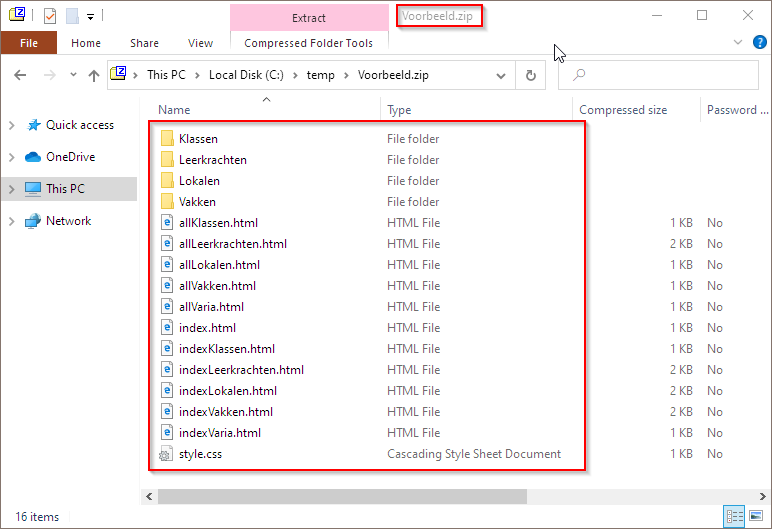Click the style.css file icon

click(x=165, y=455)
